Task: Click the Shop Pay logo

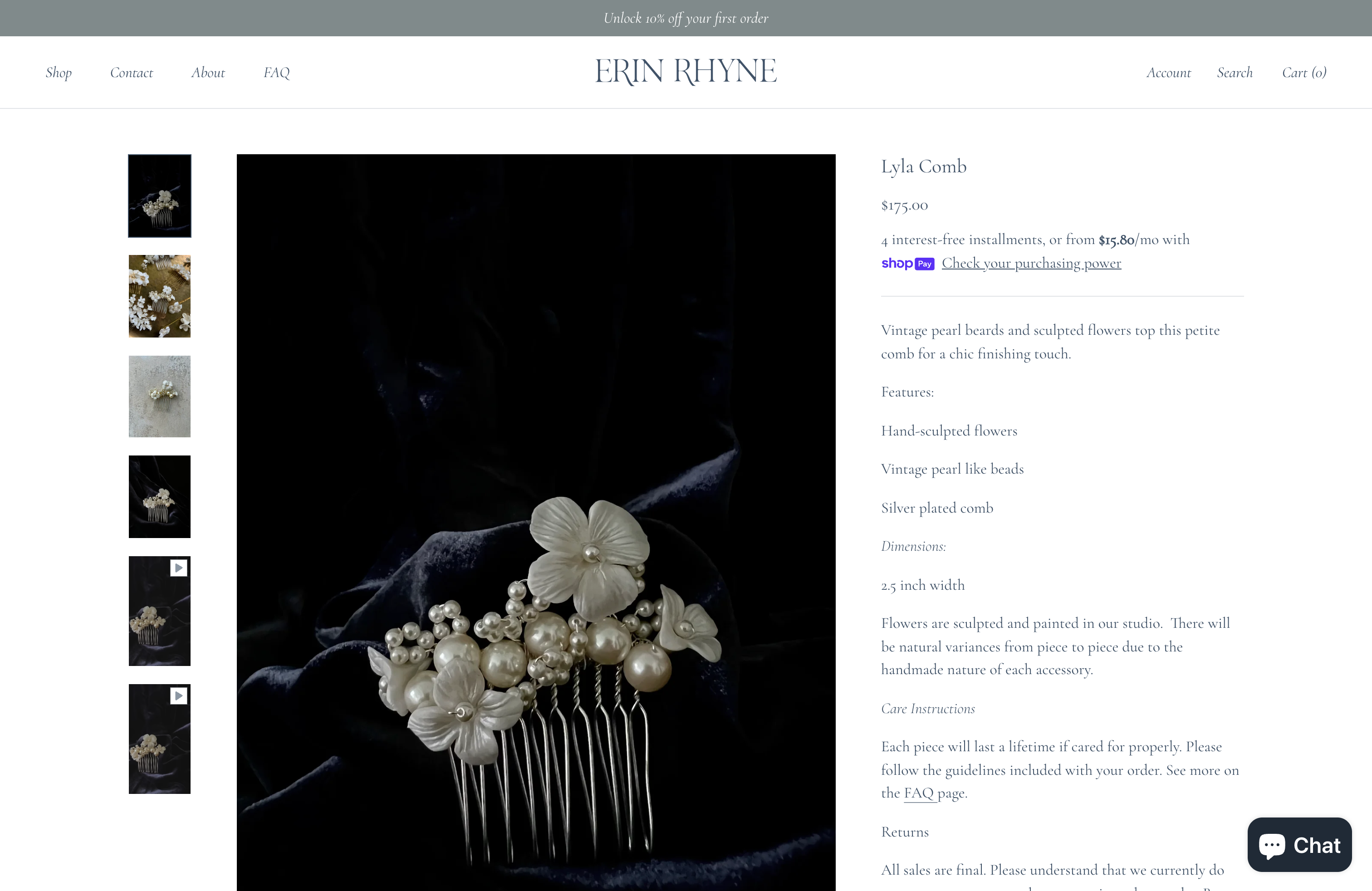Action: point(907,264)
